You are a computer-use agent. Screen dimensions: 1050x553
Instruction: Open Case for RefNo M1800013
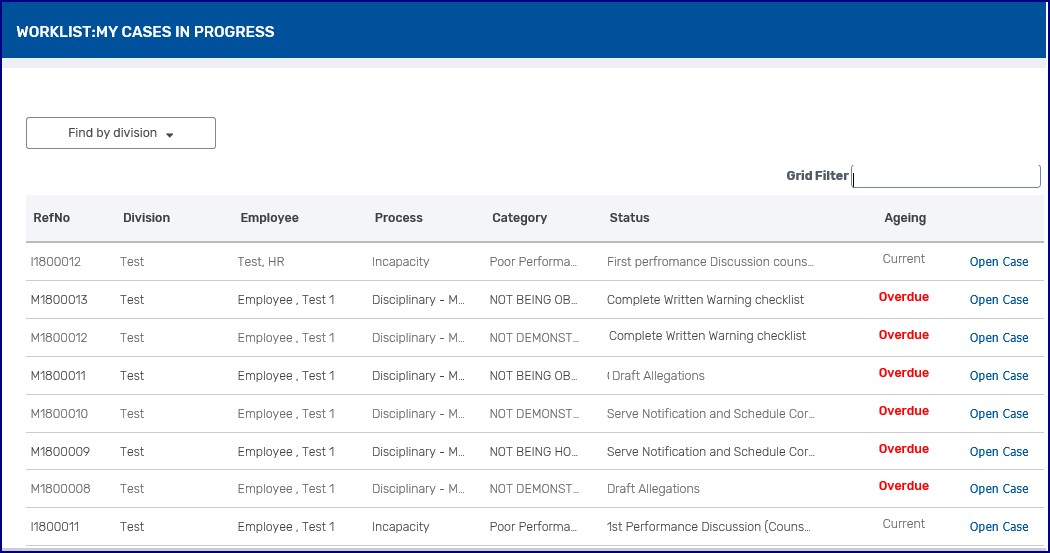pyautogui.click(x=998, y=300)
